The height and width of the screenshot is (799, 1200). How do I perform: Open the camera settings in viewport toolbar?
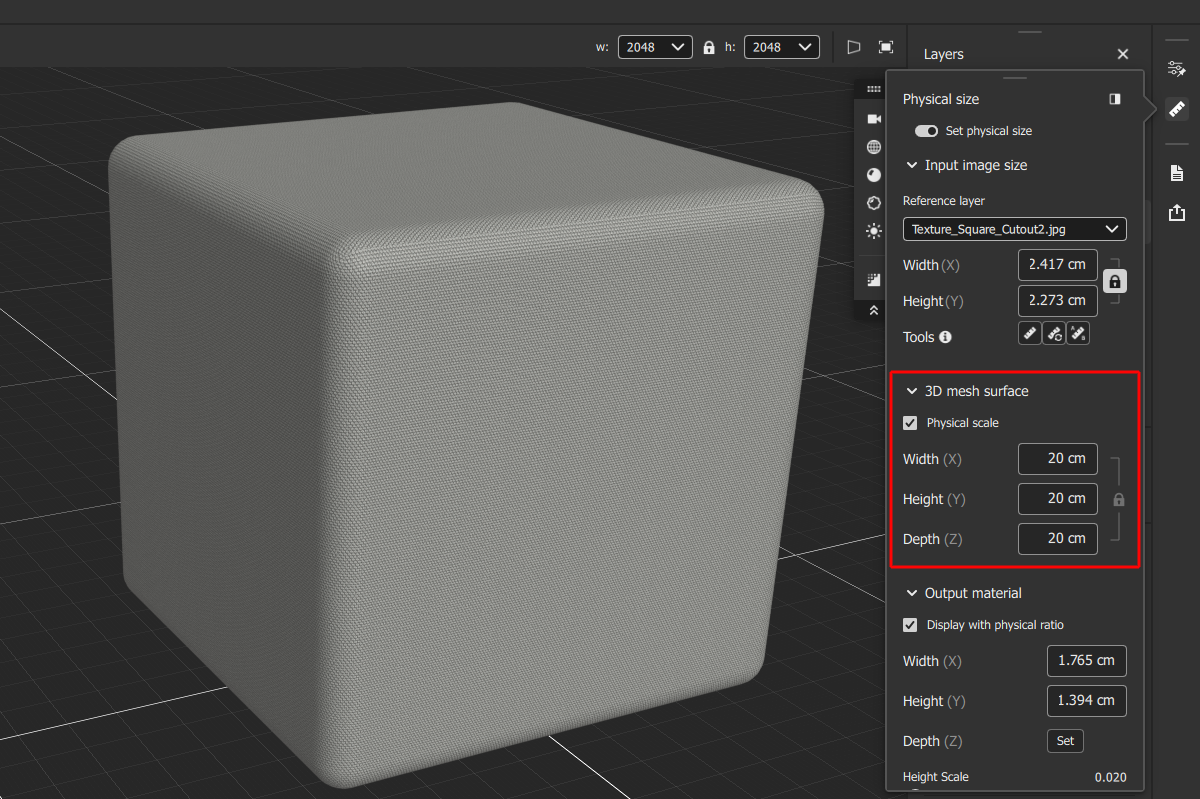[874, 119]
